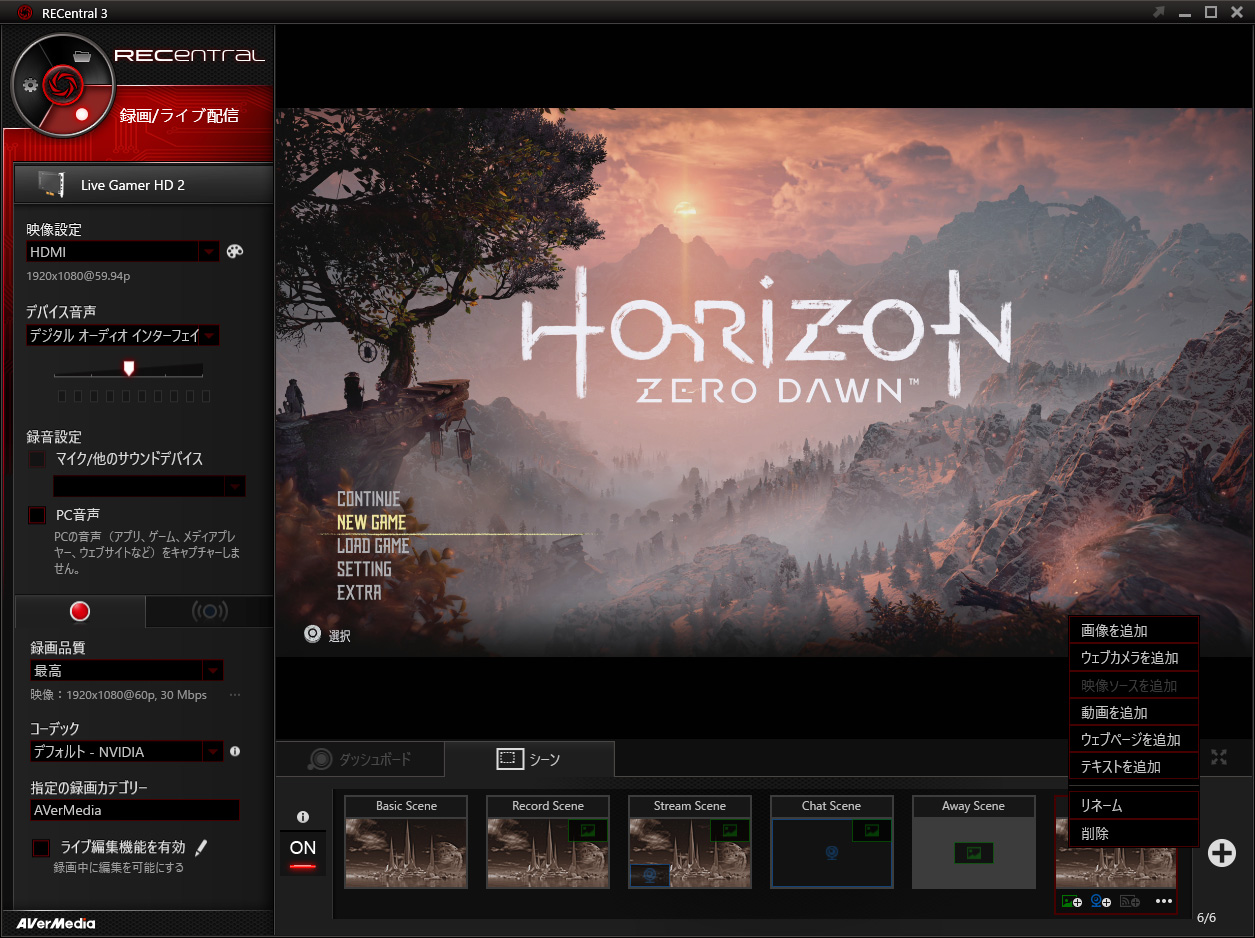Image resolution: width=1255 pixels, height=938 pixels.
Task: Click the 6/6 scene count text
Action: [x=1206, y=917]
